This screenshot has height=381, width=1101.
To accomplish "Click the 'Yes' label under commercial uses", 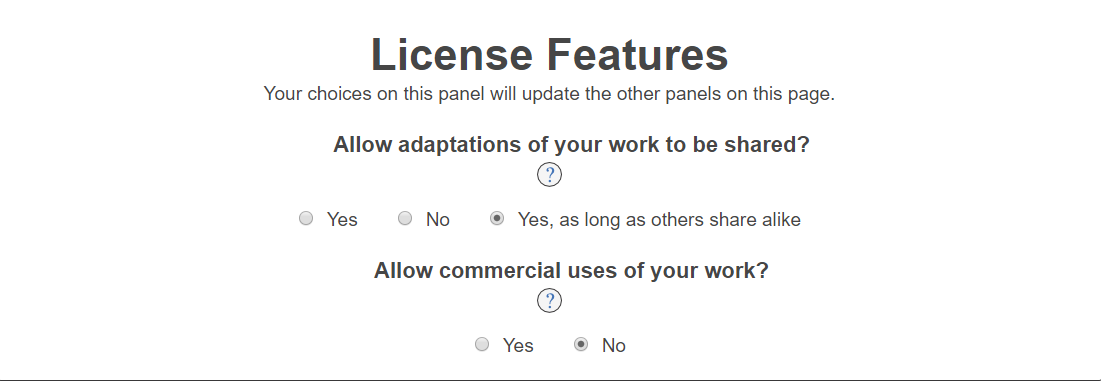I will coord(518,345).
